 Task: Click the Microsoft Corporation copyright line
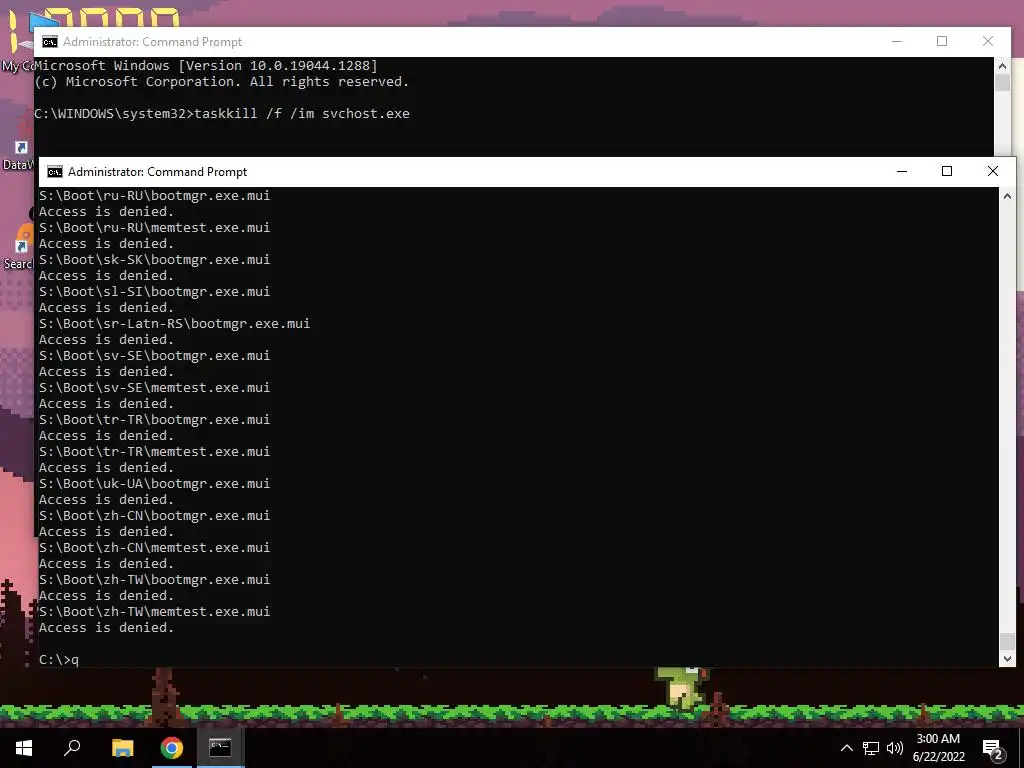coord(222,82)
